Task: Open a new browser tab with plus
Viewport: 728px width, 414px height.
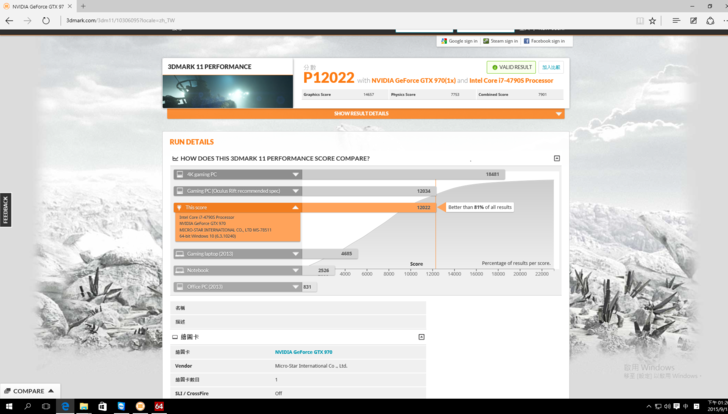Action: 83,6
